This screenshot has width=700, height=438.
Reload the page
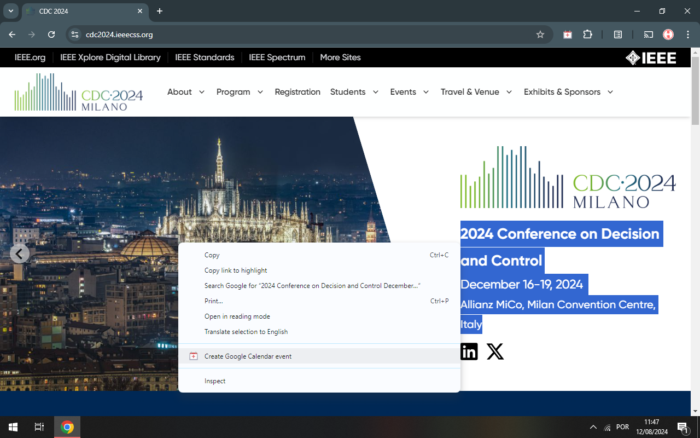(51, 34)
